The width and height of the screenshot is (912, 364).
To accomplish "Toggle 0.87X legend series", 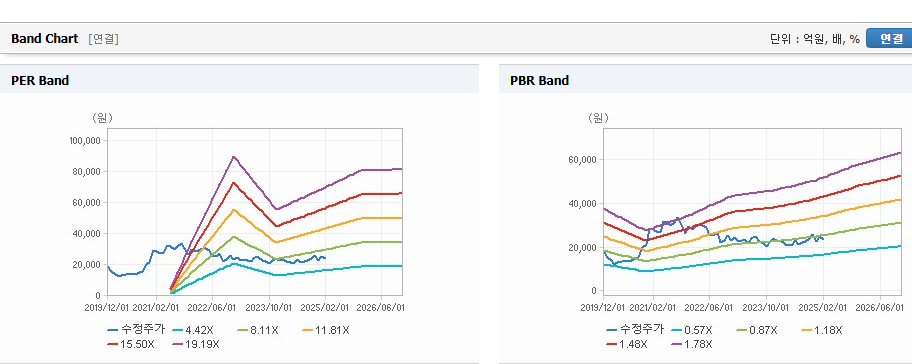I will click(757, 330).
